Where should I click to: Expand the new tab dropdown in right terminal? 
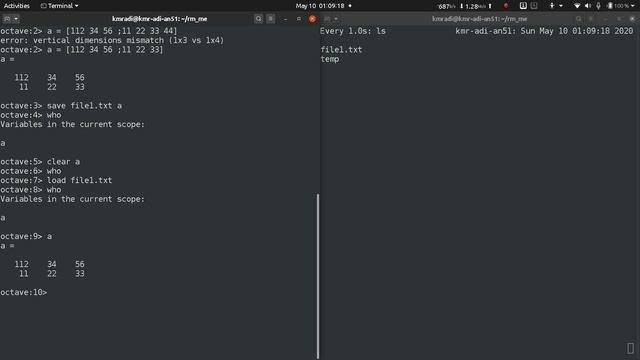coord(336,19)
